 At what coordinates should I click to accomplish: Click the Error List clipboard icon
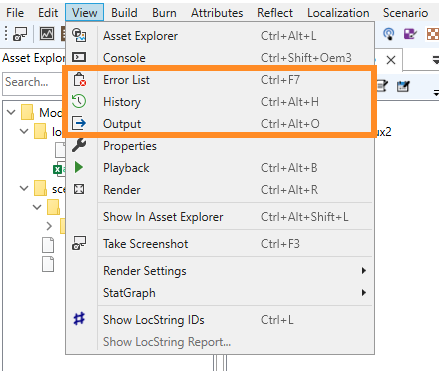point(79,79)
